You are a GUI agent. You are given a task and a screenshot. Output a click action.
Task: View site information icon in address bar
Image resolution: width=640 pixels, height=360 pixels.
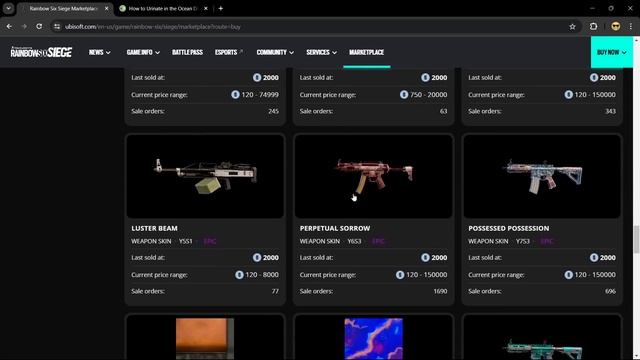(57, 27)
